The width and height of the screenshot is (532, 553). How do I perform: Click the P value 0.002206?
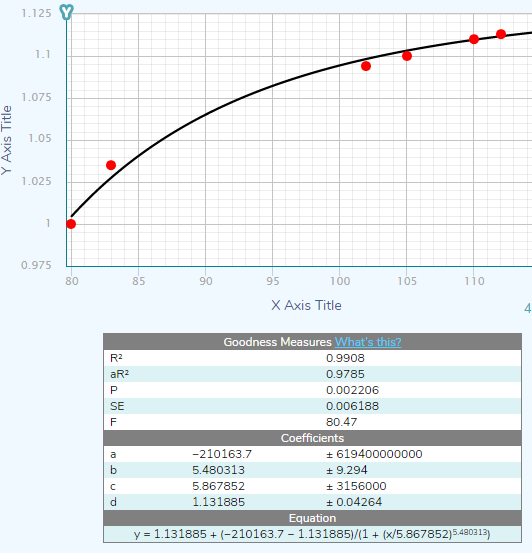[352, 390]
